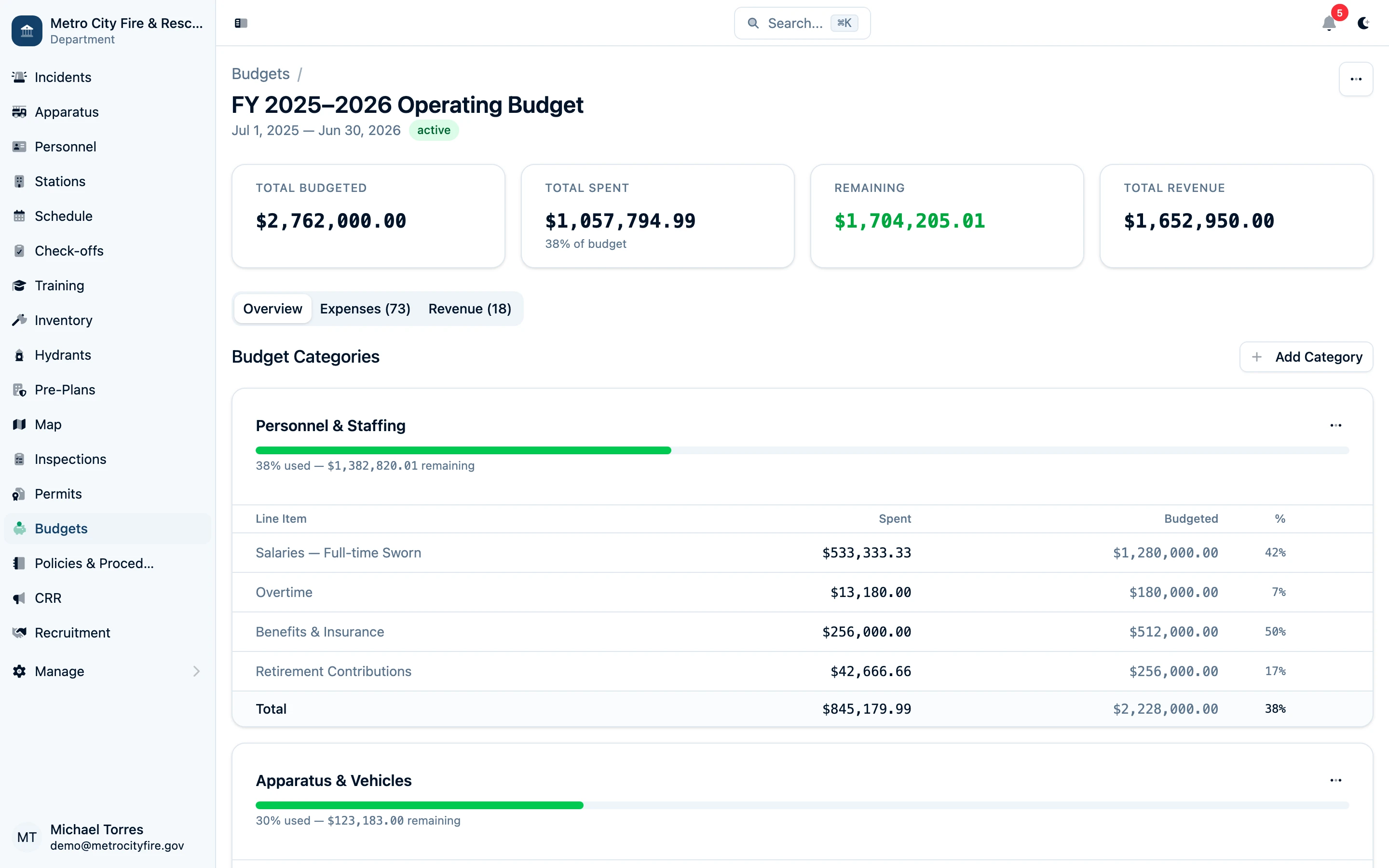Switch to the Expenses (73) tab
1389x868 pixels.
click(x=365, y=308)
